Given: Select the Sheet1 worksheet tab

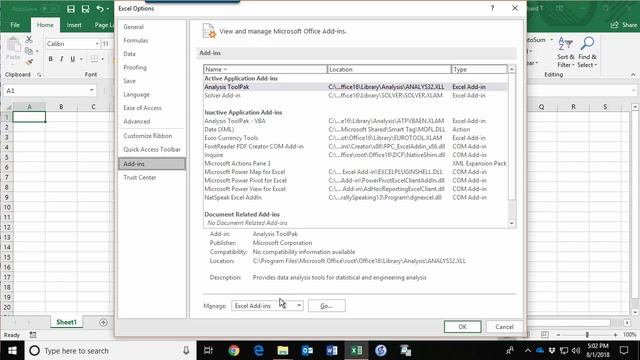Looking at the screenshot, I should point(66,322).
